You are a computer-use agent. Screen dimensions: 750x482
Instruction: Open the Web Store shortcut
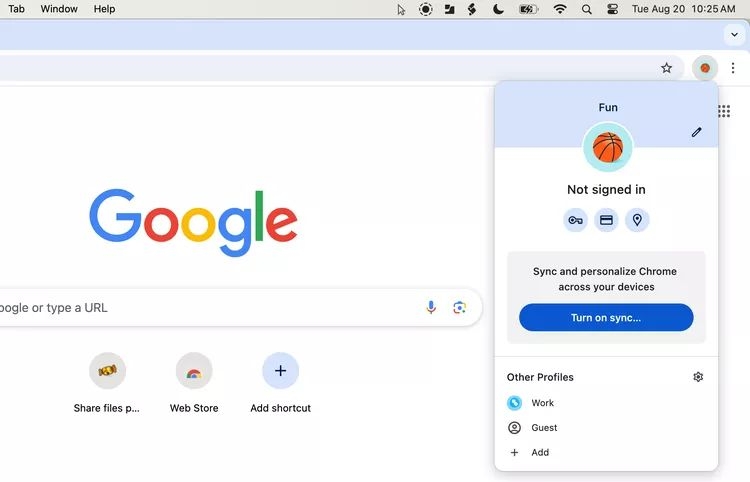pos(194,372)
